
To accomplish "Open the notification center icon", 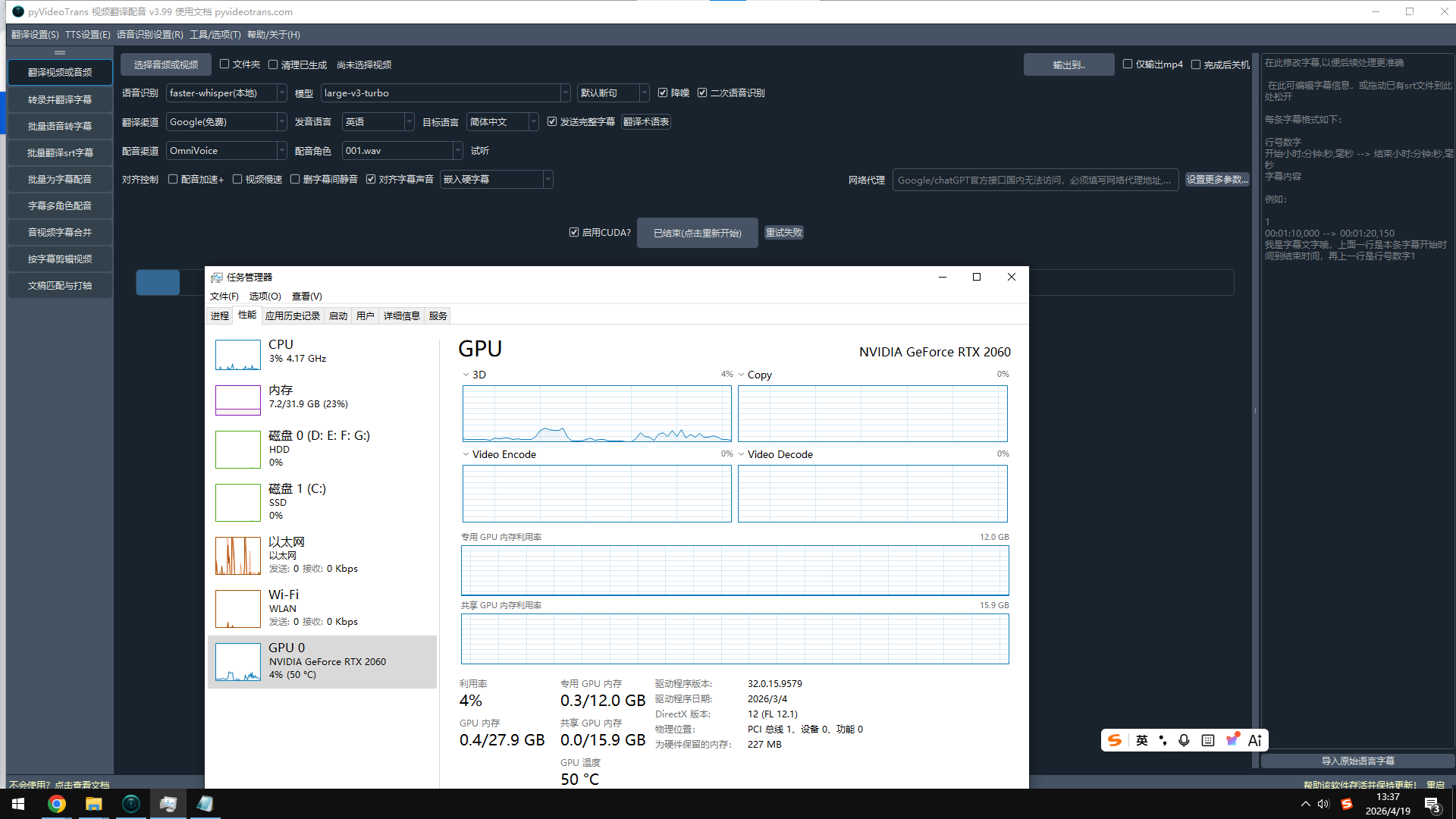I will click(x=1432, y=805).
